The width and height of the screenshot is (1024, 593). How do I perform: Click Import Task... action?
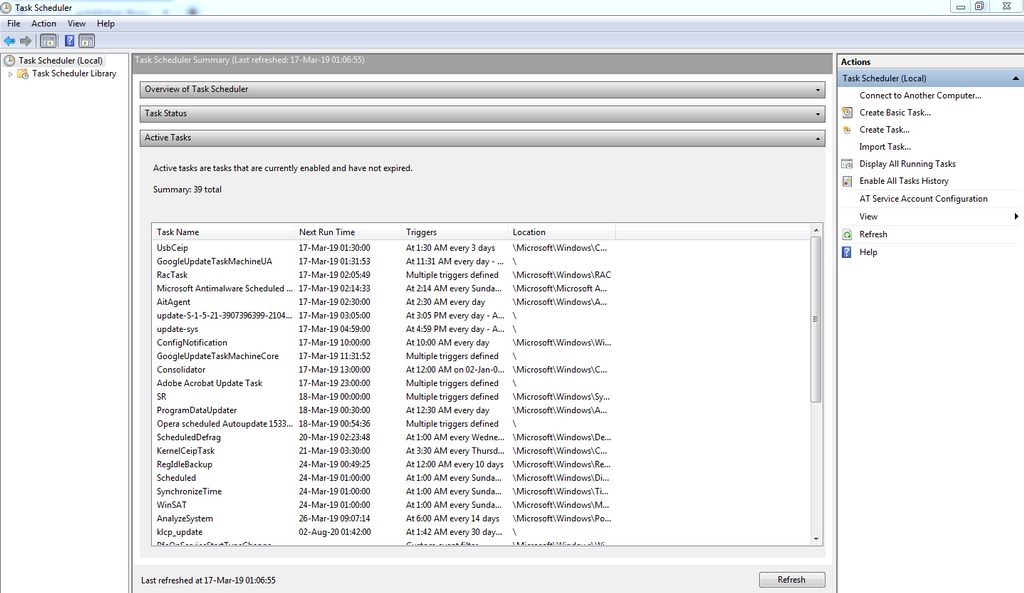(885, 147)
